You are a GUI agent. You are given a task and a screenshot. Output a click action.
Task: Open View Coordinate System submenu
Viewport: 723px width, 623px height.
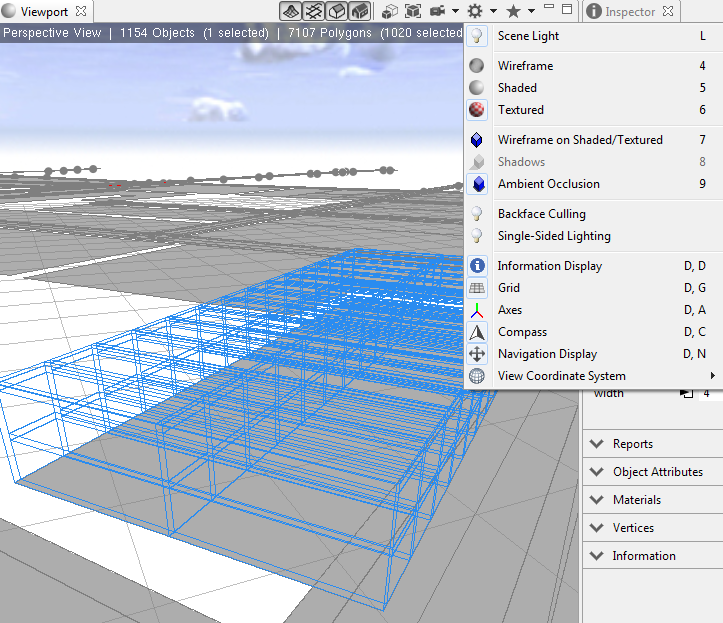pyautogui.click(x=593, y=376)
